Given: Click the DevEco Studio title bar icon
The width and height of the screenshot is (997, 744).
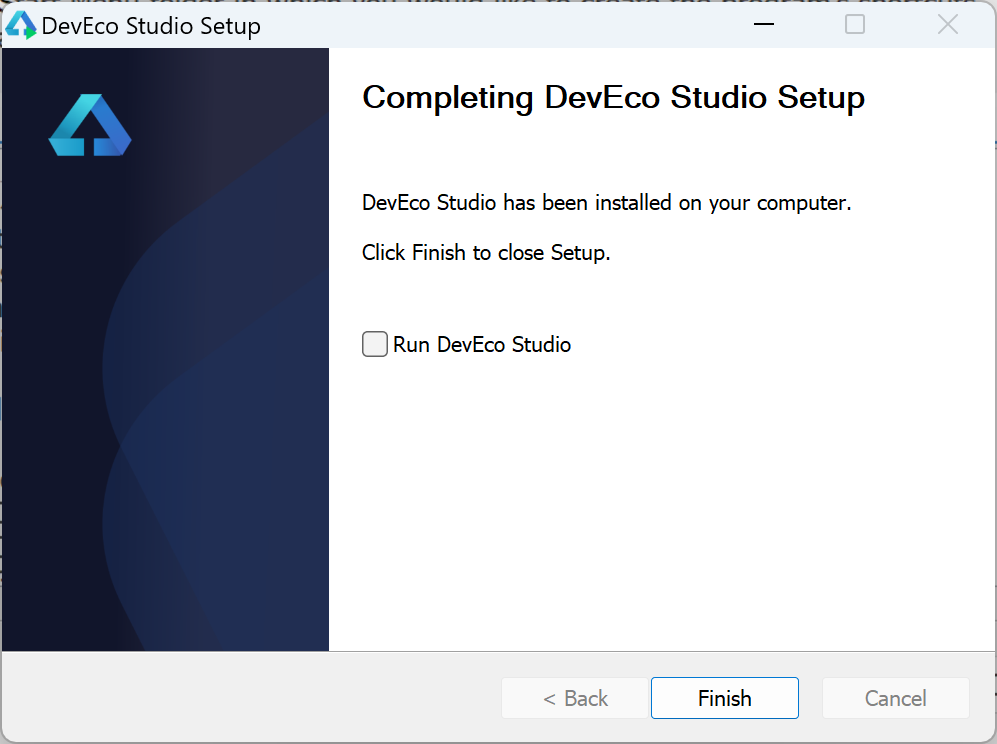Looking at the screenshot, I should pos(21,25).
